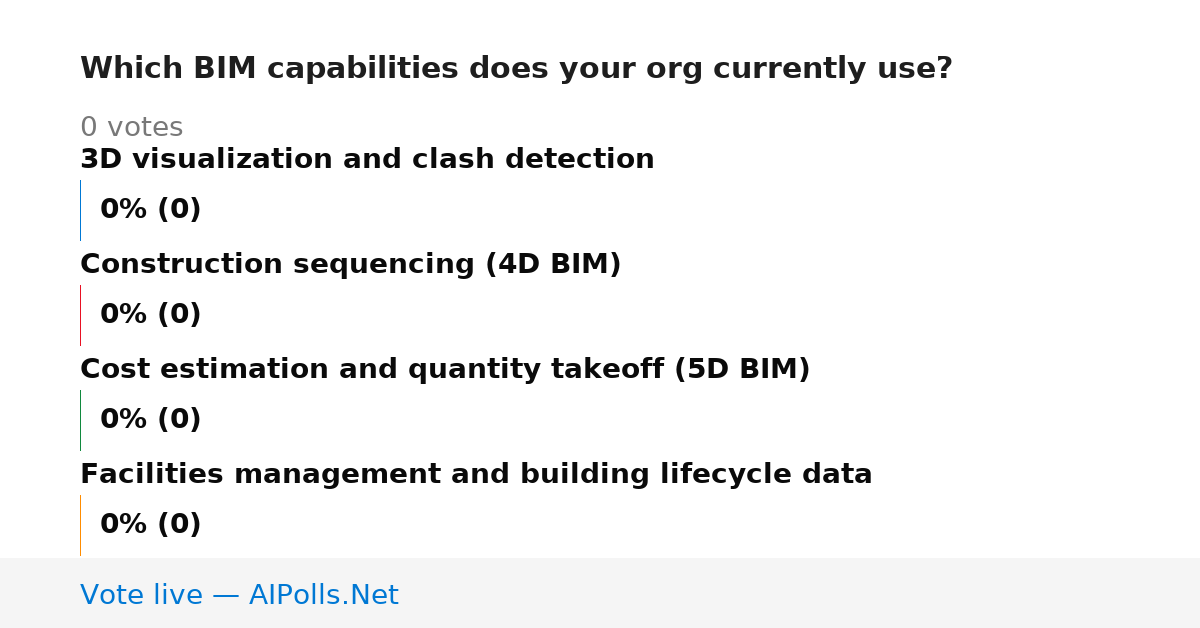
Task: Click the green bar under Cost estimation
Action: [81, 420]
